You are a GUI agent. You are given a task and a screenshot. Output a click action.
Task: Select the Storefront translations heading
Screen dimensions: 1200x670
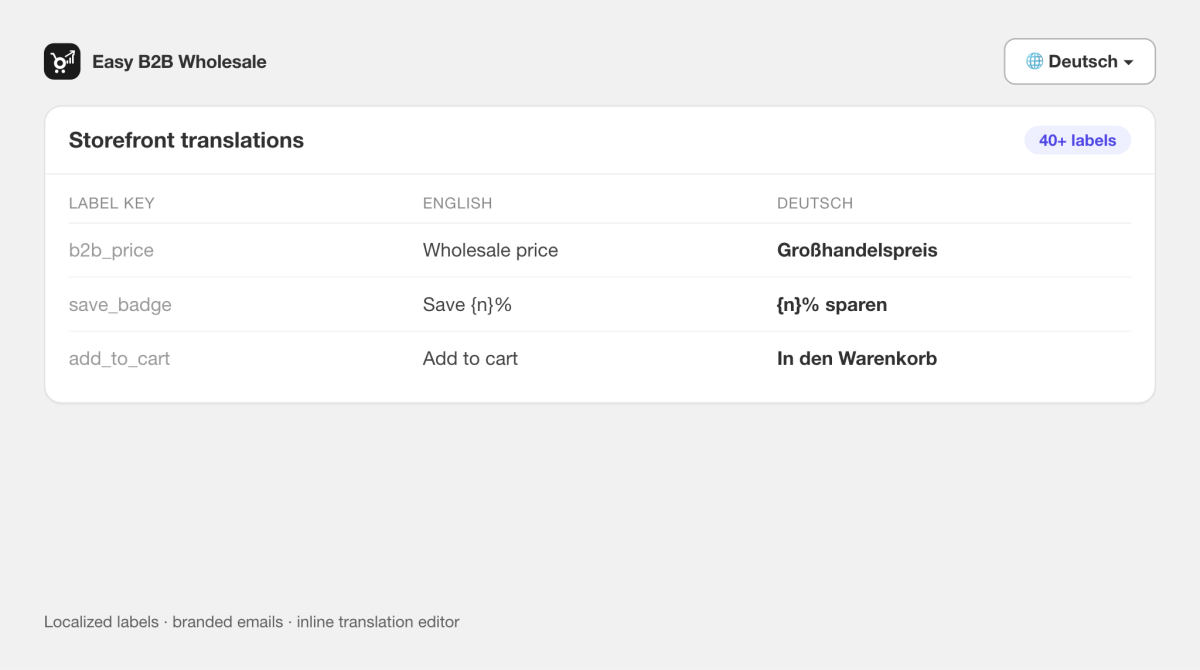[x=186, y=140]
